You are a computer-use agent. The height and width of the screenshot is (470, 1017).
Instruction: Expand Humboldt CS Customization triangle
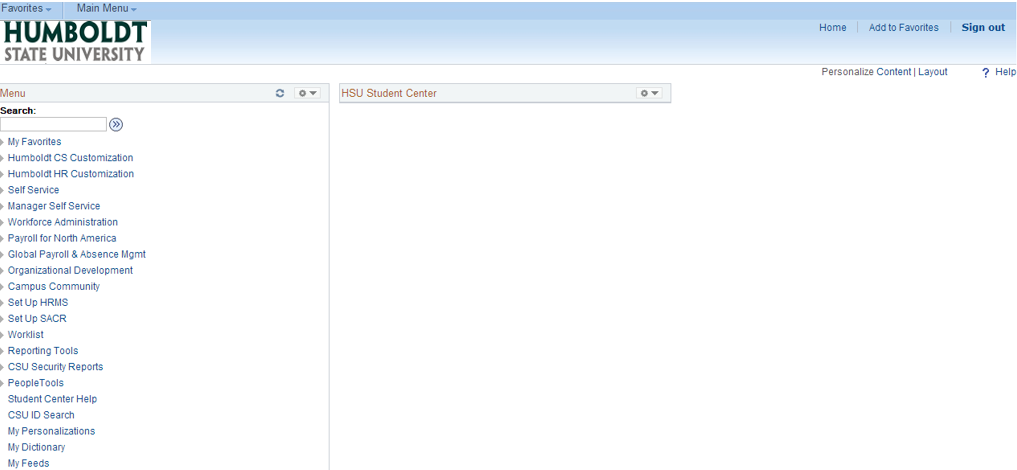click(3, 158)
